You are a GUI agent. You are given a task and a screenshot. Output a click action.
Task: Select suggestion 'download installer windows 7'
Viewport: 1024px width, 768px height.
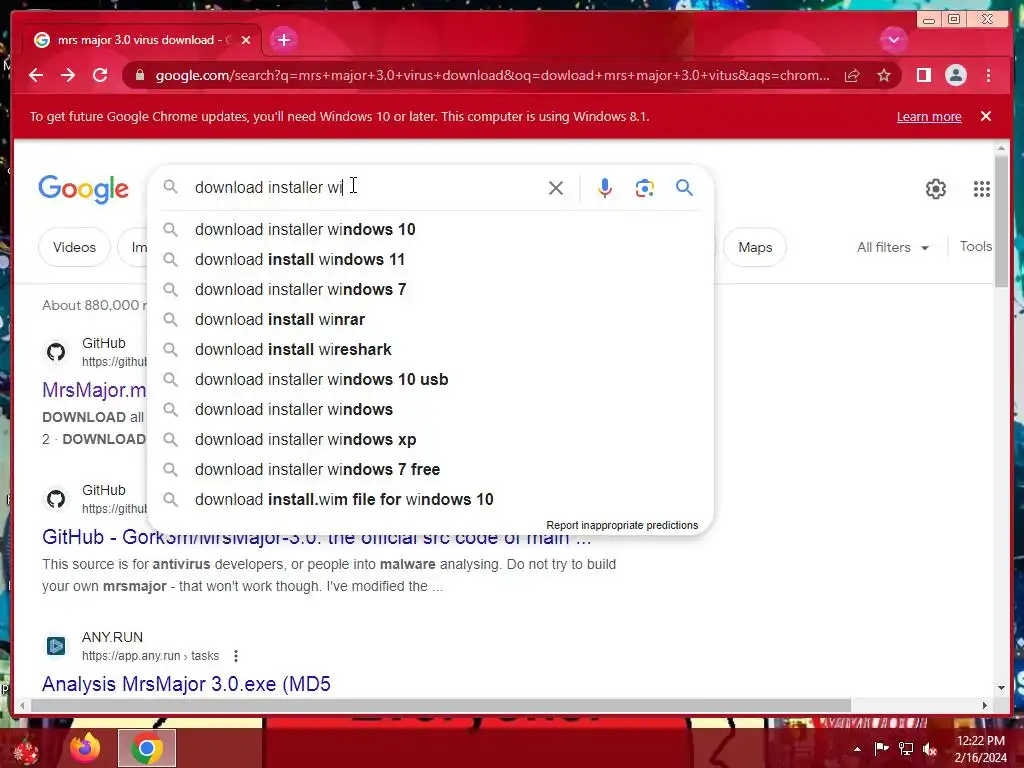pos(431,289)
